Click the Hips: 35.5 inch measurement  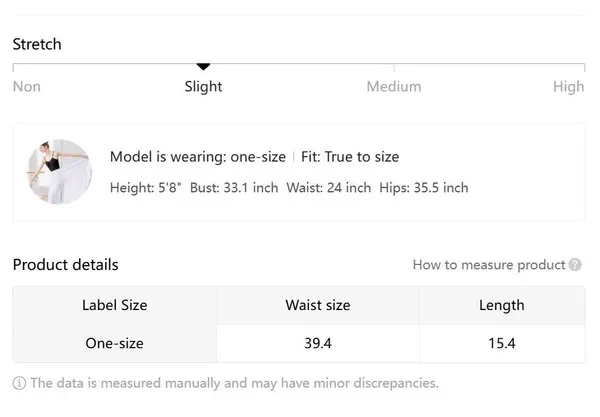pyautogui.click(x=424, y=187)
